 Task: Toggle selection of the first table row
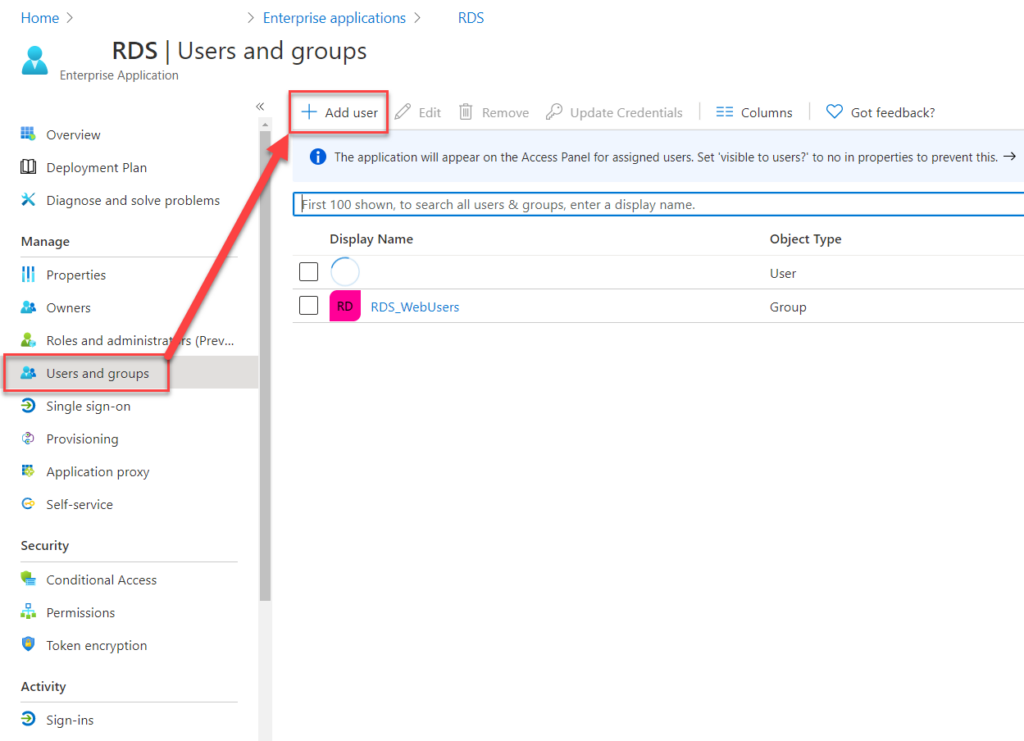[308, 271]
